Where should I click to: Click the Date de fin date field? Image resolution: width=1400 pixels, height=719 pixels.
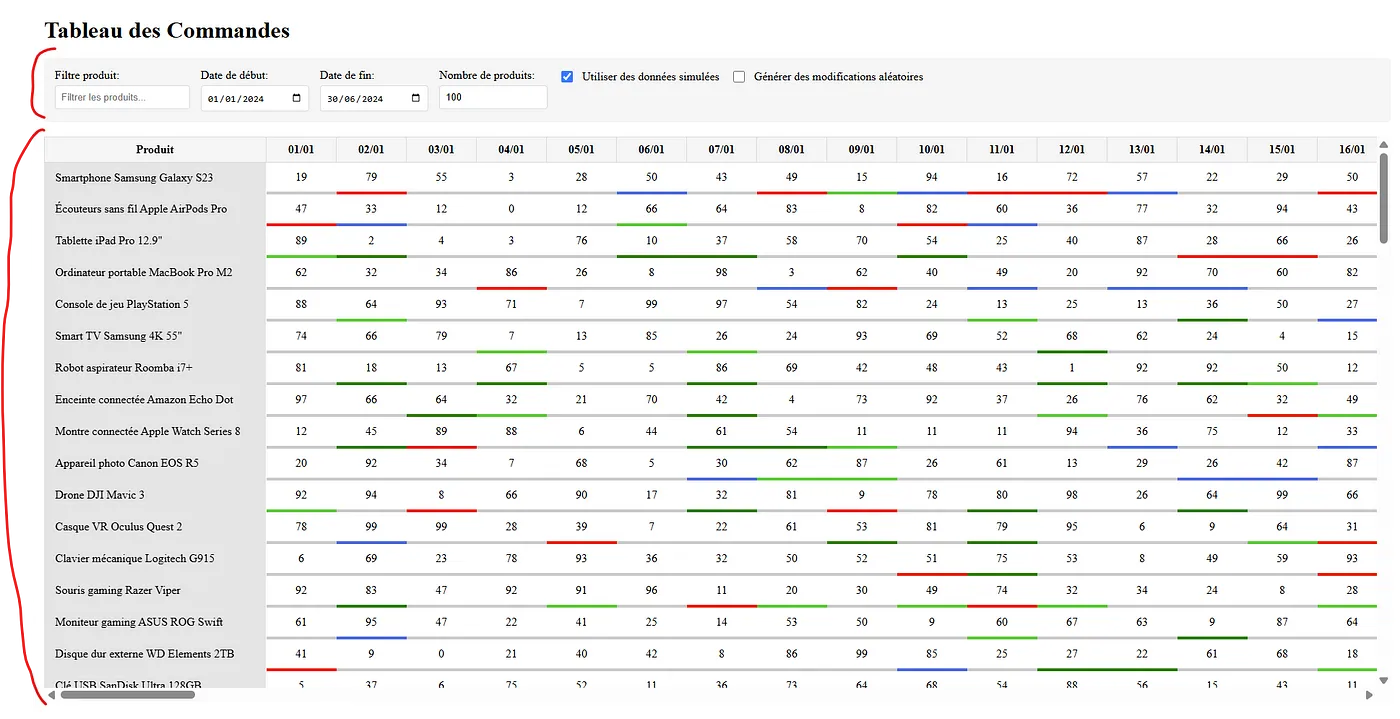tap(364, 98)
